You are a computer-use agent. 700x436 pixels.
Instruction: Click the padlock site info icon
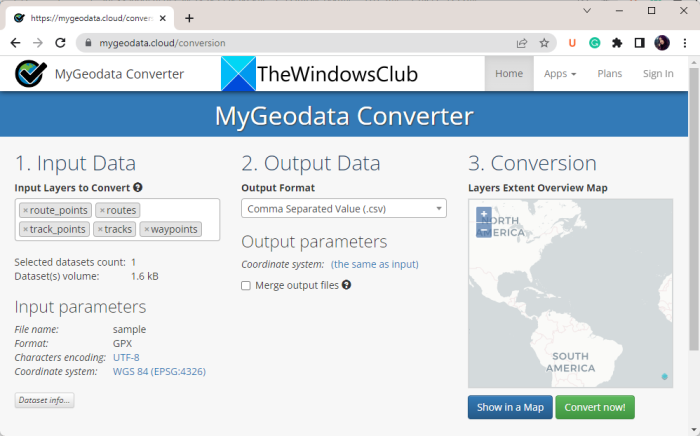pyautogui.click(x=88, y=43)
